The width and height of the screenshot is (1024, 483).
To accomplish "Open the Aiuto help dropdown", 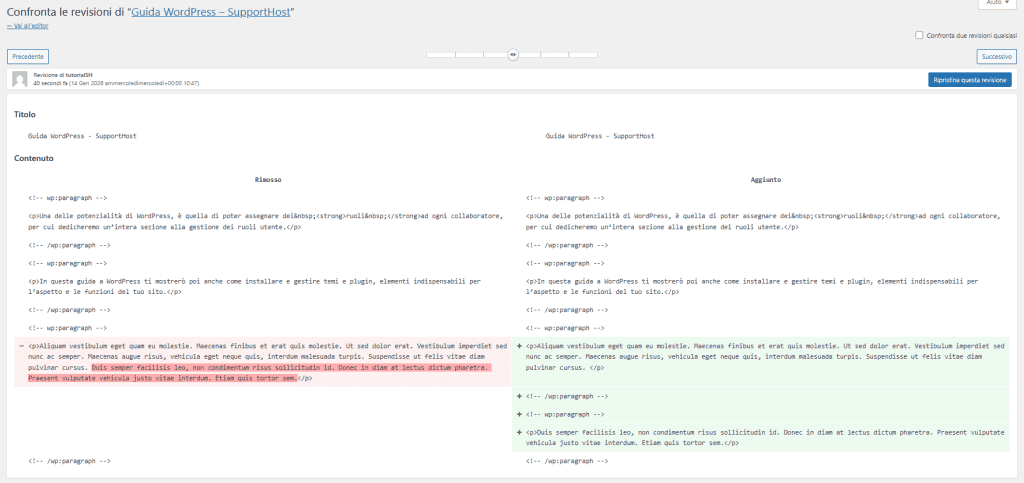I will click(x=997, y=3).
